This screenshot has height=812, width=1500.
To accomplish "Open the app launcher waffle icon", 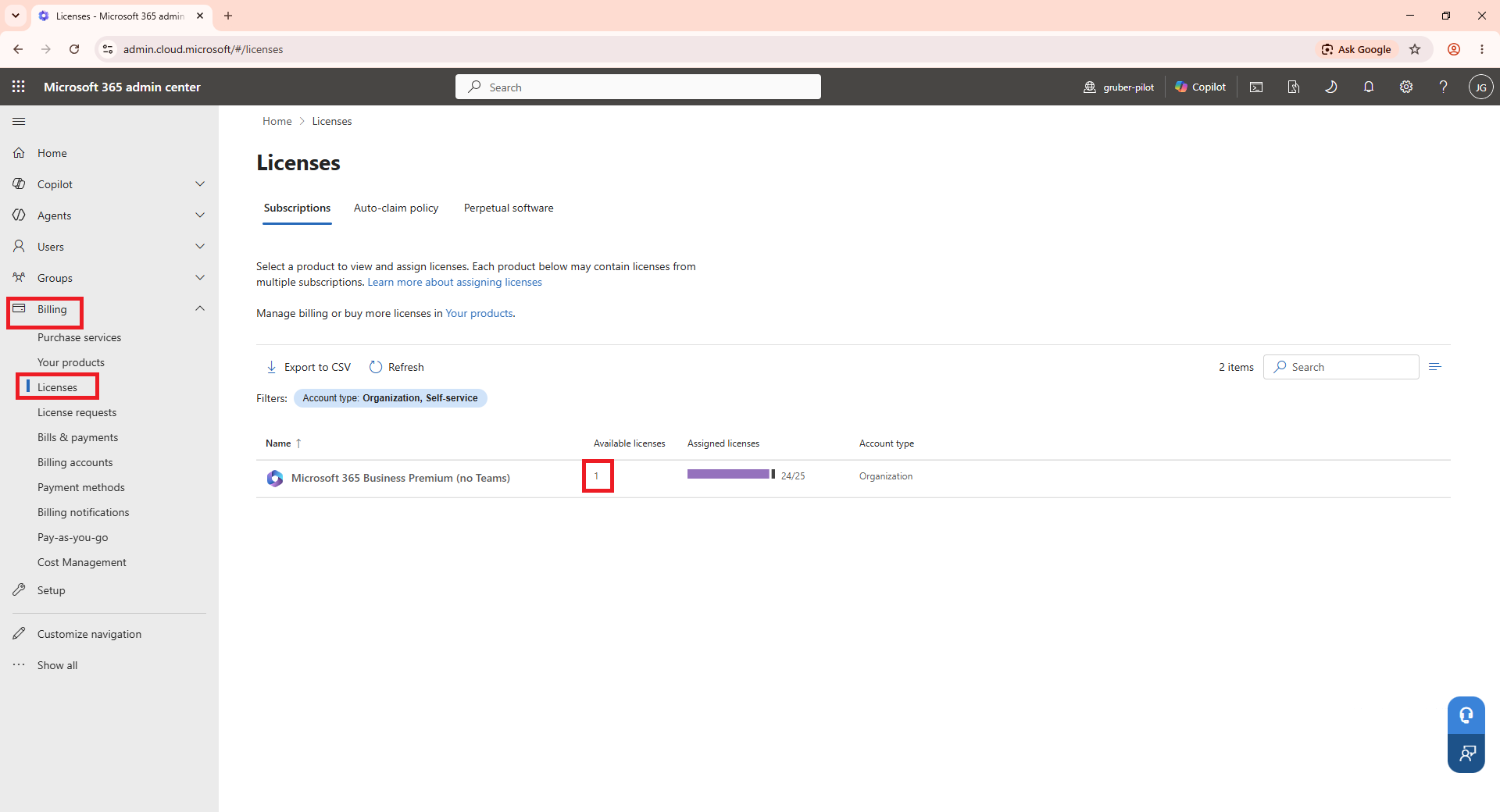I will (x=19, y=87).
